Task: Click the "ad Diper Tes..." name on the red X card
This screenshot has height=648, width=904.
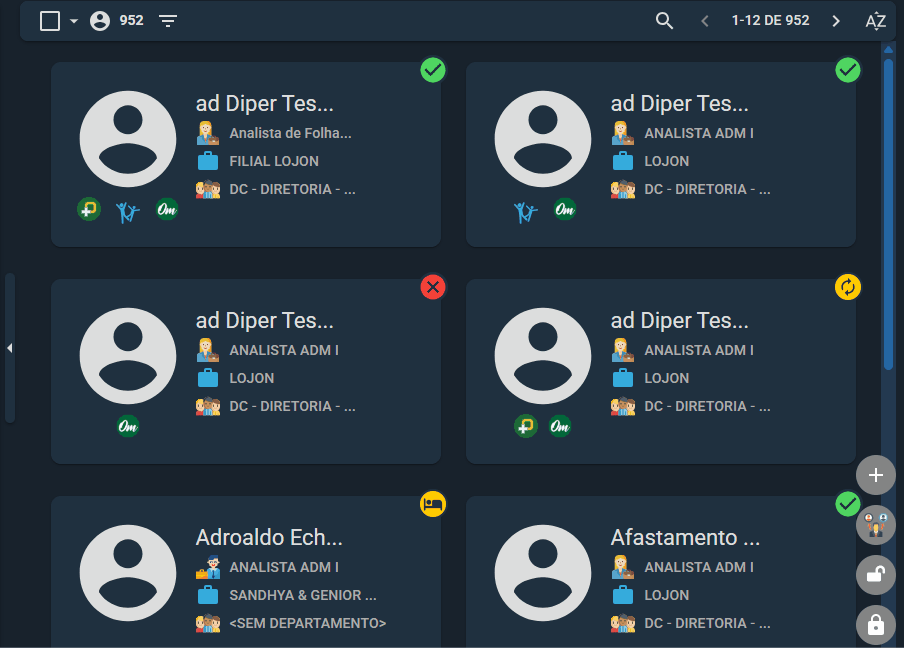Action: point(265,321)
